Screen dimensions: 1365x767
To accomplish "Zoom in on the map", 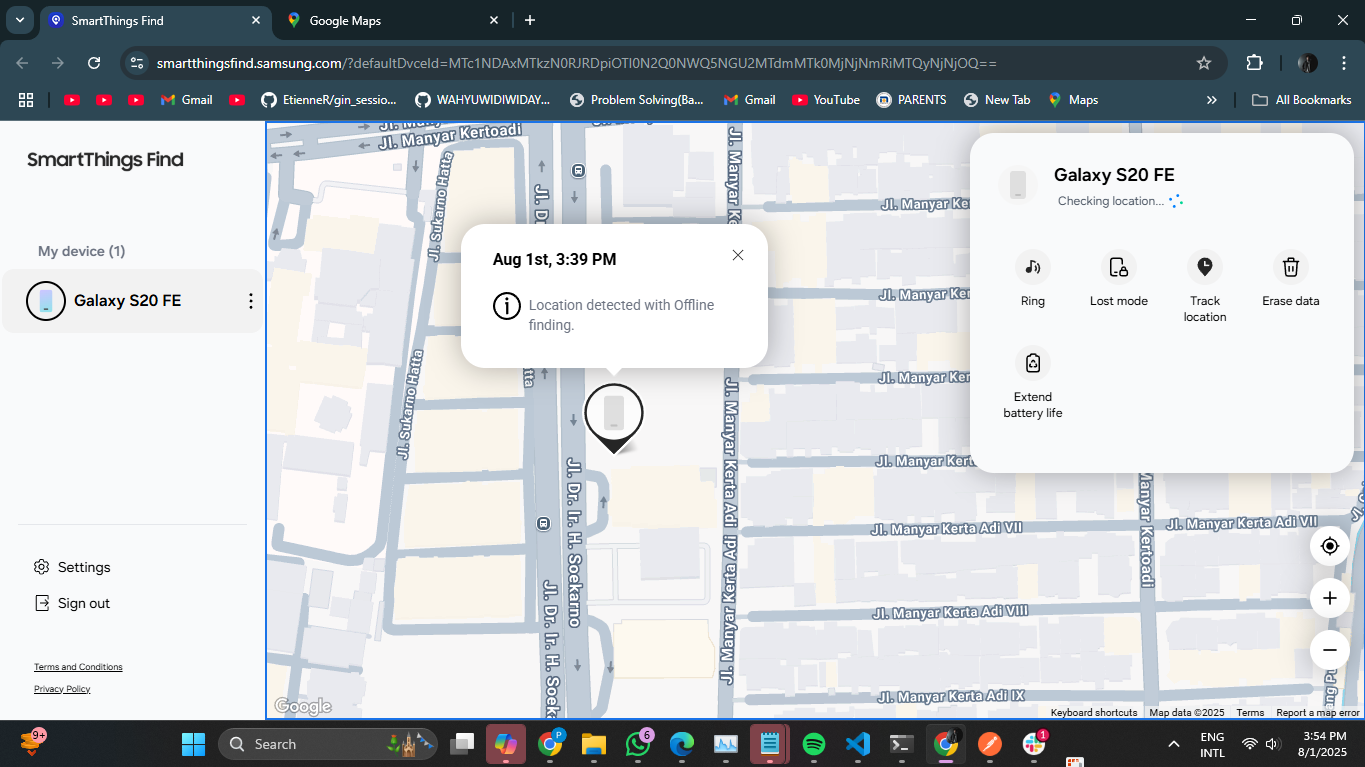I will coord(1329,598).
